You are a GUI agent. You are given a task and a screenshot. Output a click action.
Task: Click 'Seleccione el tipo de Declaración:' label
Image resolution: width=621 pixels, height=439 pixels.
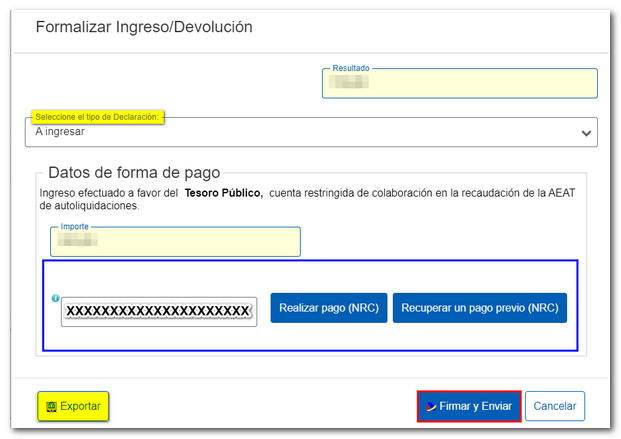[x=97, y=117]
